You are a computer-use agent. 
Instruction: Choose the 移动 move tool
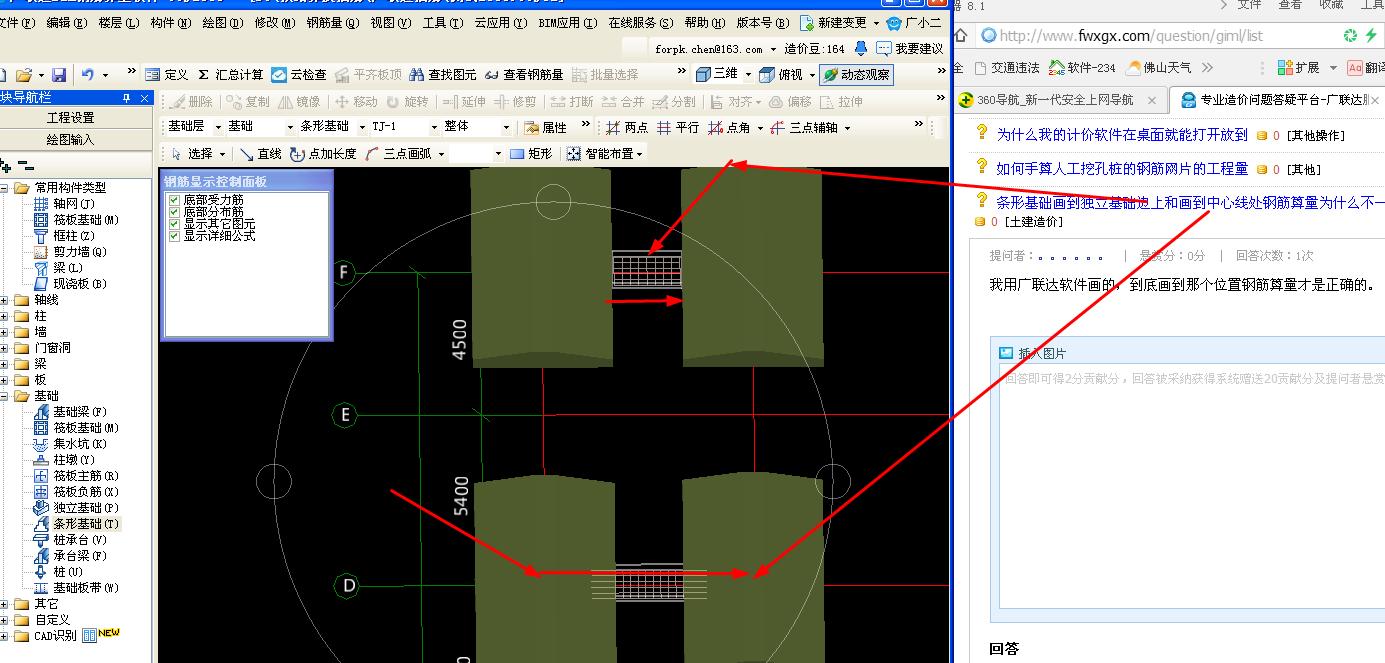tap(357, 102)
